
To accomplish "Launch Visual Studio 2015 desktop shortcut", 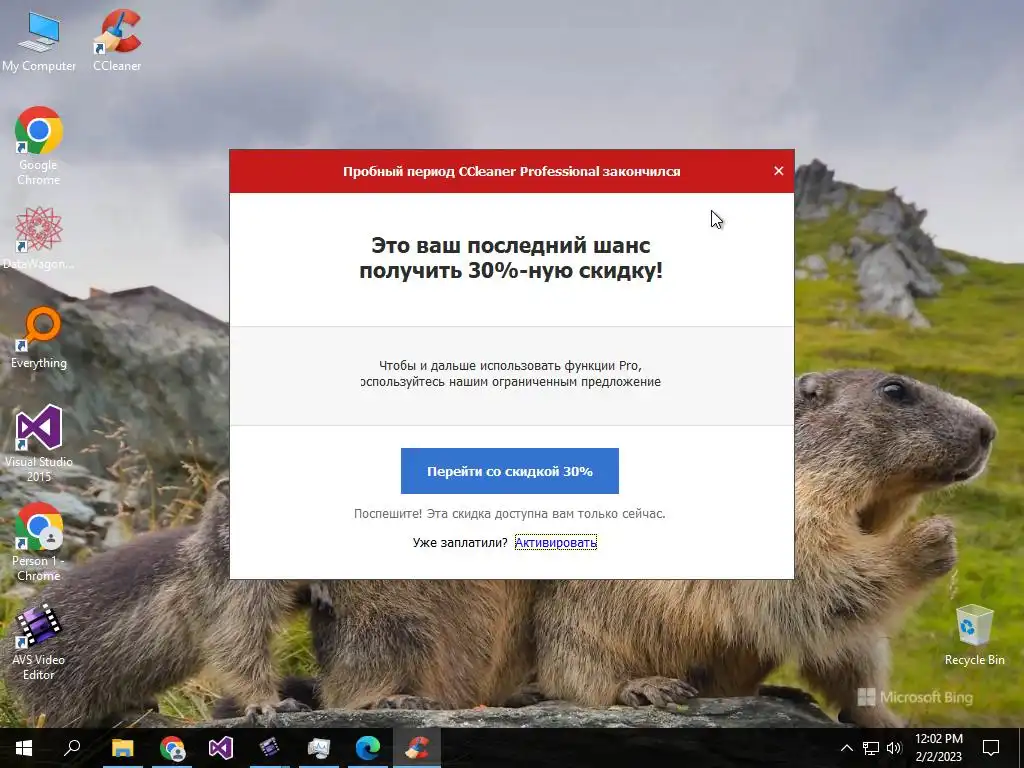I will [39, 443].
